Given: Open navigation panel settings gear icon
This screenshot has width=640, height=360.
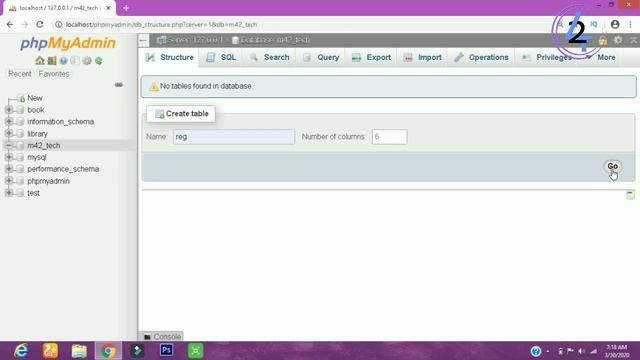Looking at the screenshot, I should coord(87,61).
